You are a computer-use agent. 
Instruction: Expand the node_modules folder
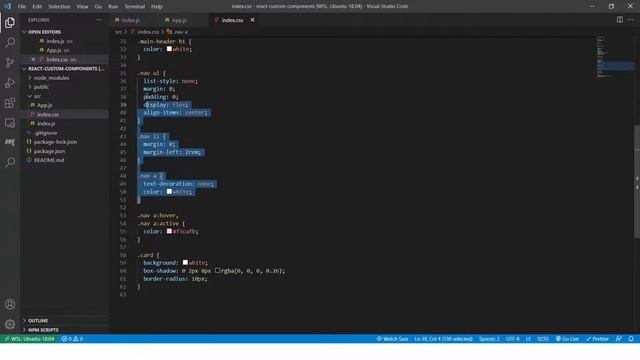click(51, 78)
